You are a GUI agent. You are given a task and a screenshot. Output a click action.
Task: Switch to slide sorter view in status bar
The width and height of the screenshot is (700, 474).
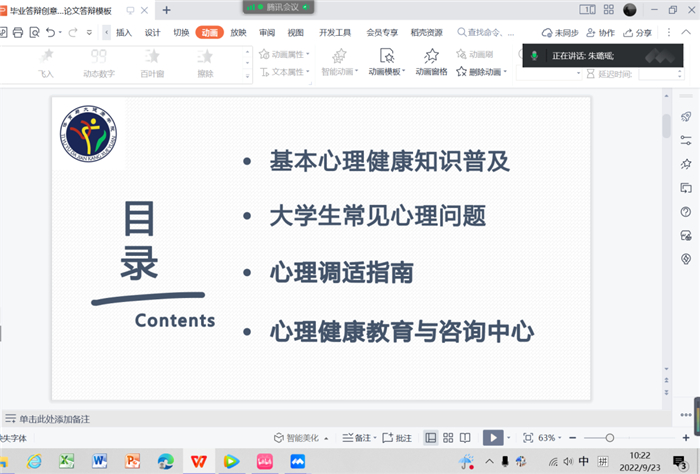click(448, 438)
